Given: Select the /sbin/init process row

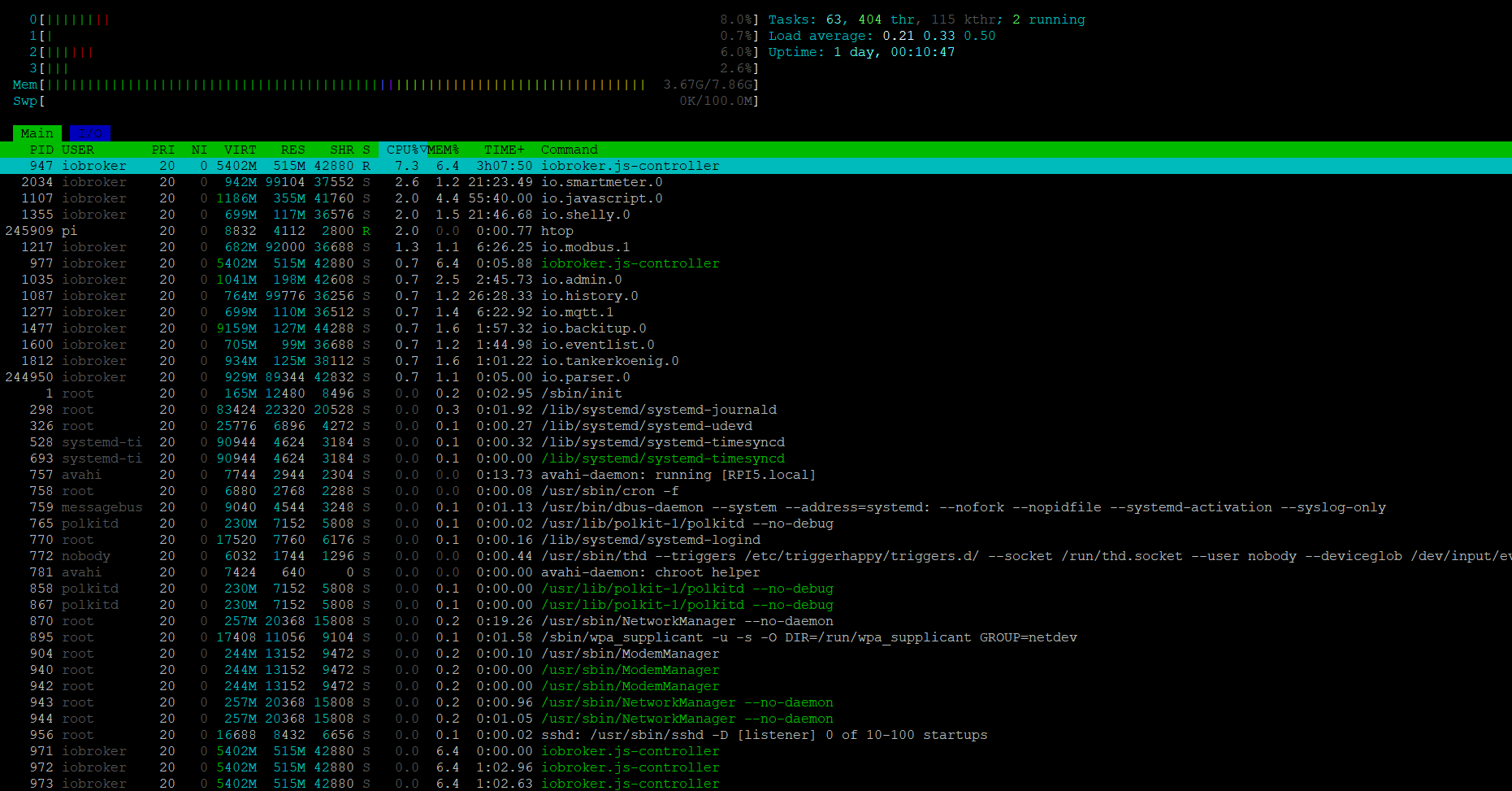Looking at the screenshot, I should (x=756, y=393).
